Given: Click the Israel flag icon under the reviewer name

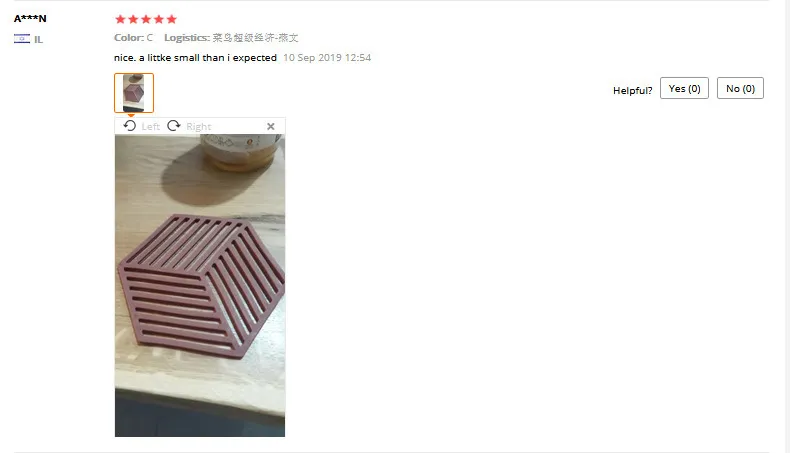Looking at the screenshot, I should [22, 39].
